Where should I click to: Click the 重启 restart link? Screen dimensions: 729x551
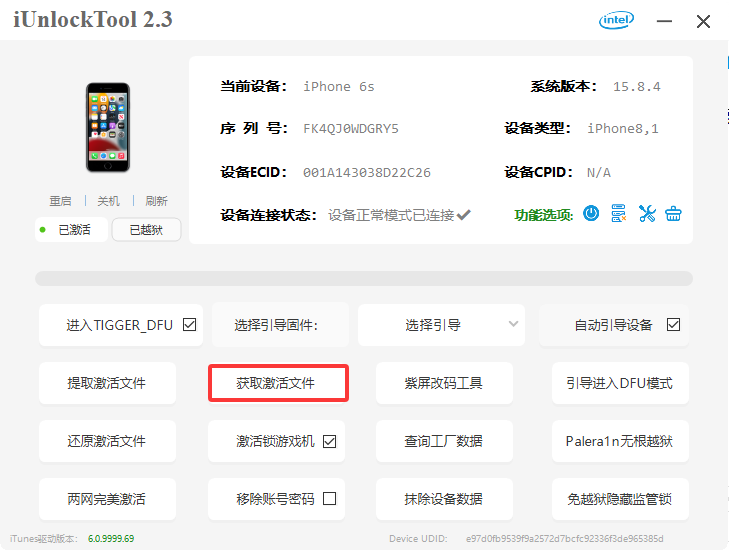point(60,201)
